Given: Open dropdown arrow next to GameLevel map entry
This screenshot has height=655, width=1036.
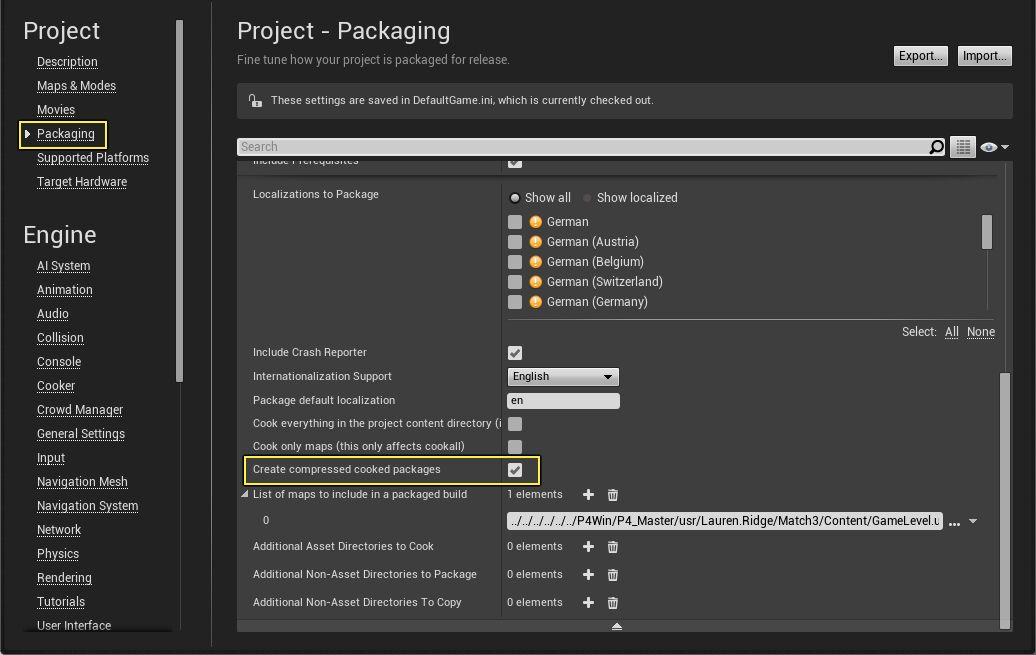Looking at the screenshot, I should [972, 520].
